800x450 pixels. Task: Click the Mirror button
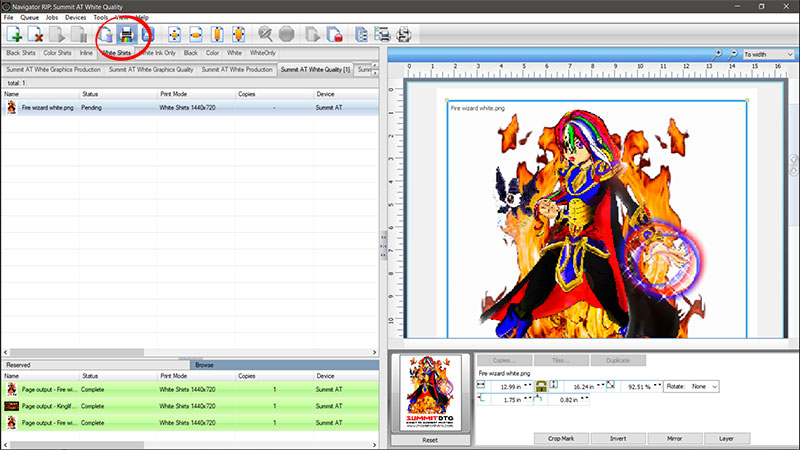(674, 438)
